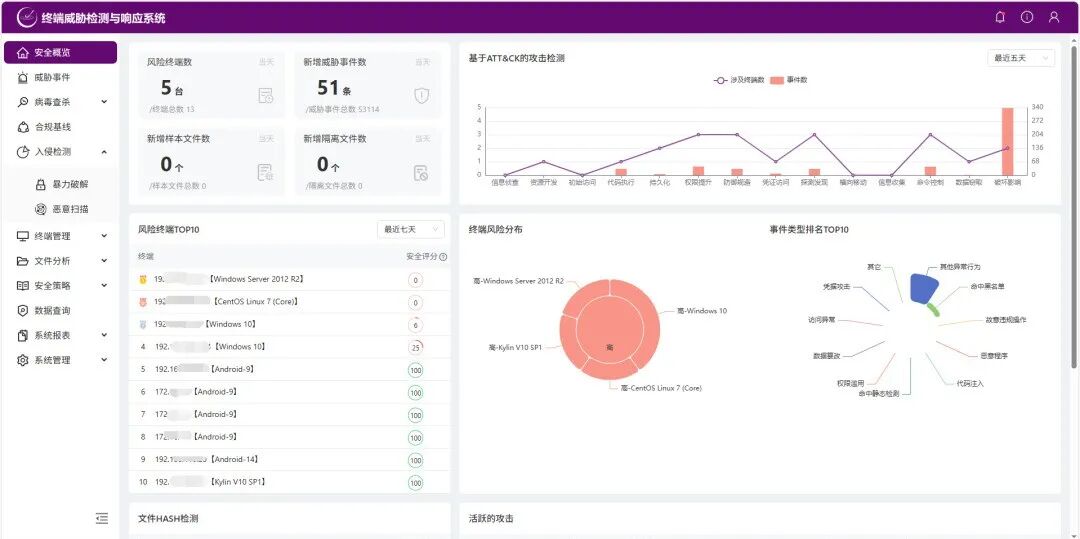The image size is (1080, 539).
Task: Open the 最近七天 dropdown in 风险终端TOP10
Action: pyautogui.click(x=410, y=230)
